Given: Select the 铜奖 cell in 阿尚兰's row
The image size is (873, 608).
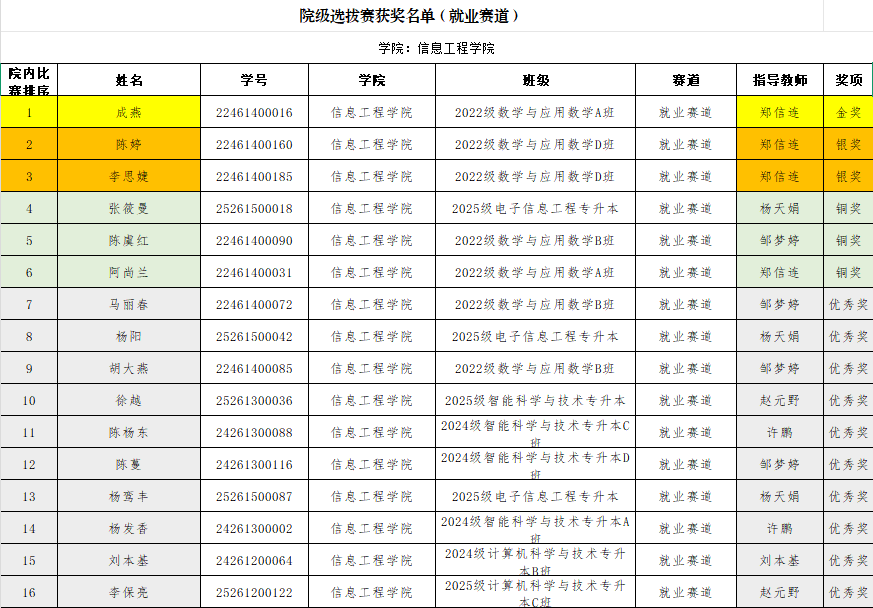Looking at the screenshot, I should pos(848,272).
